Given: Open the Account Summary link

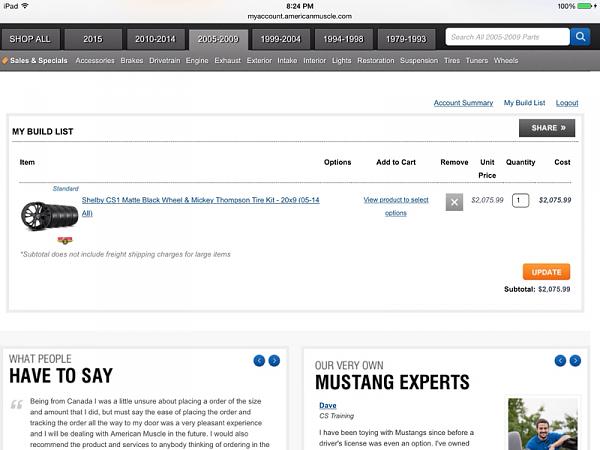Looking at the screenshot, I should click(x=463, y=103).
